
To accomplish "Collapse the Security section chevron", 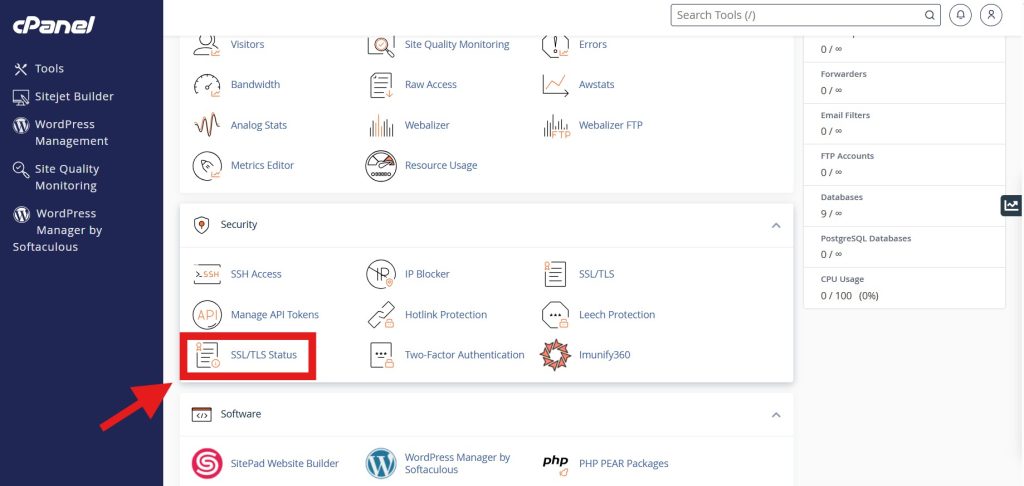I will [776, 226].
